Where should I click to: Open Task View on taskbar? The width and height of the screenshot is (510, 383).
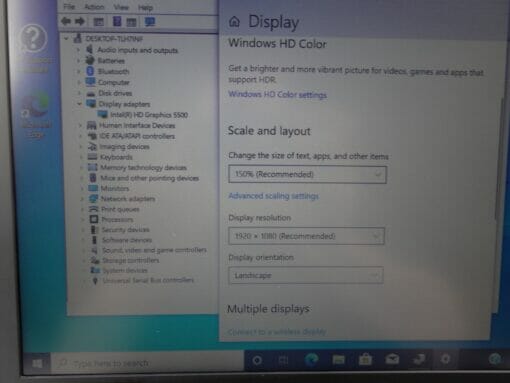point(283,360)
